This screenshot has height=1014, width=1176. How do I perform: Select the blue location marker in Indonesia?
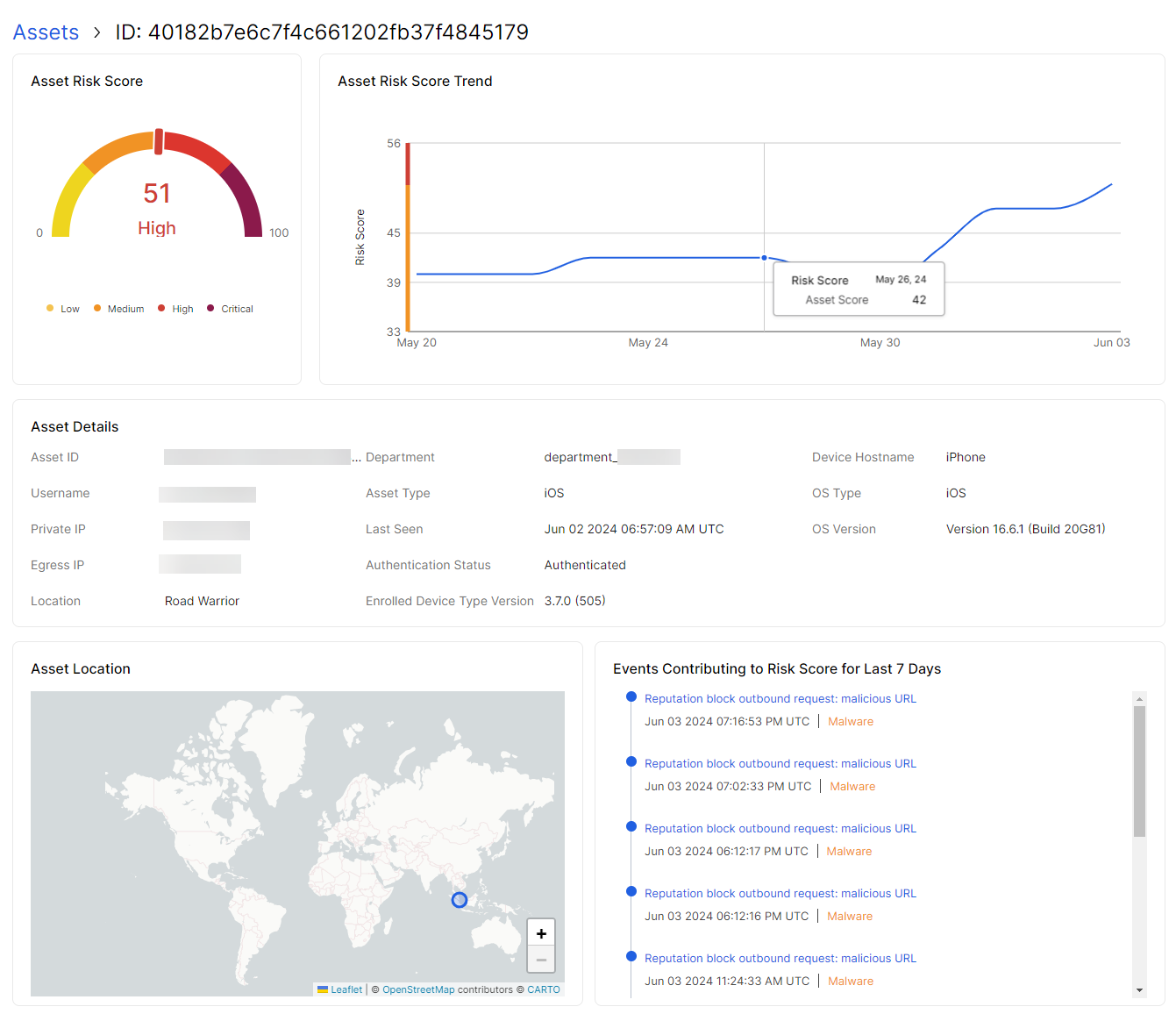click(x=459, y=899)
